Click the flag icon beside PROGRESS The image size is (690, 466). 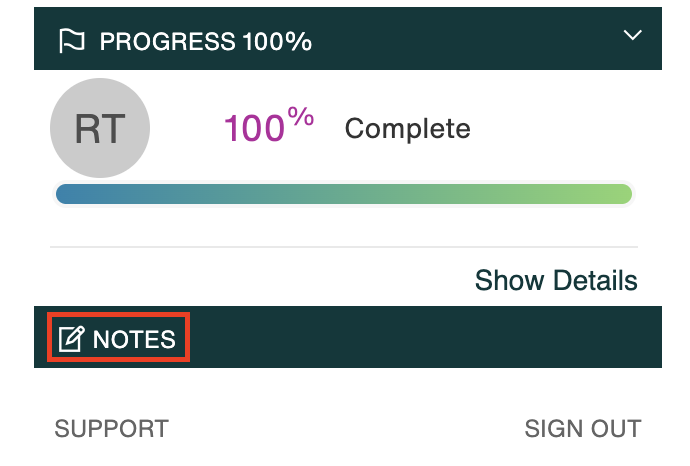(x=71, y=41)
